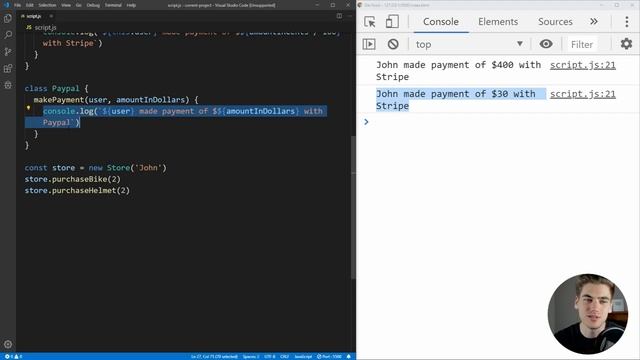Click the webcam presenter thumbnail
Image resolution: width=640 pixels, height=360 pixels.
[x=588, y=313]
